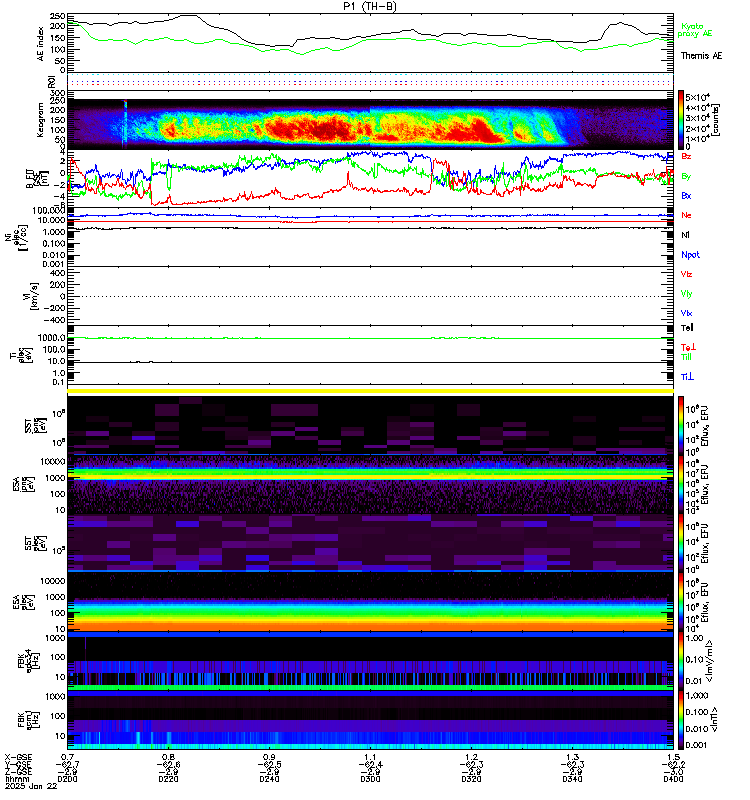
Task: Click the 0240 time tick label
Action: tap(269, 779)
